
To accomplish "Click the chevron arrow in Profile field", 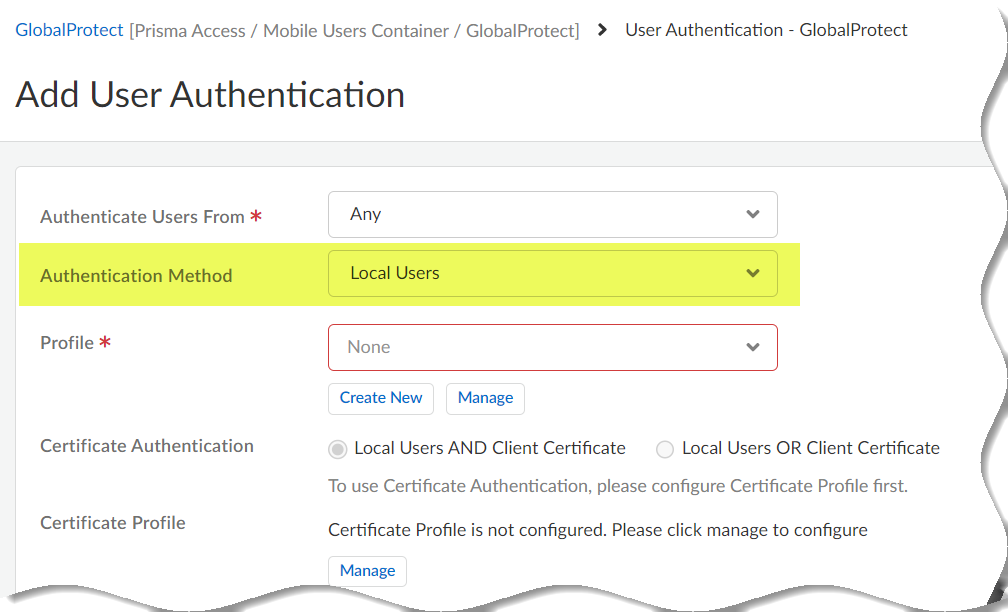I will point(753,348).
